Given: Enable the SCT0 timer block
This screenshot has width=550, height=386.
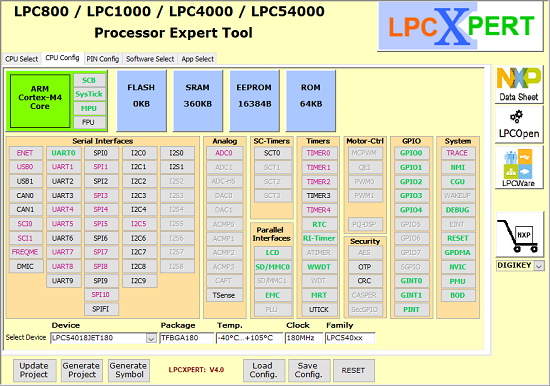Looking at the screenshot, I should (x=273, y=153).
